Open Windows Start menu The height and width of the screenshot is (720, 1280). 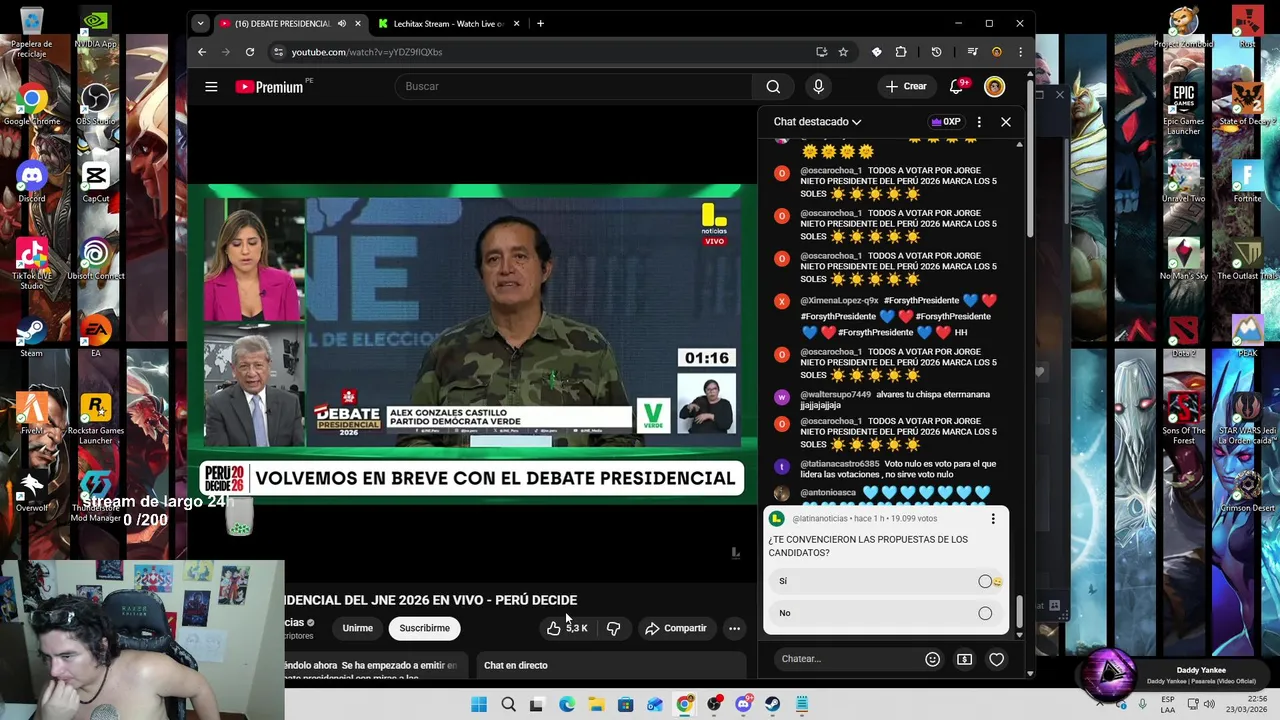point(479,705)
